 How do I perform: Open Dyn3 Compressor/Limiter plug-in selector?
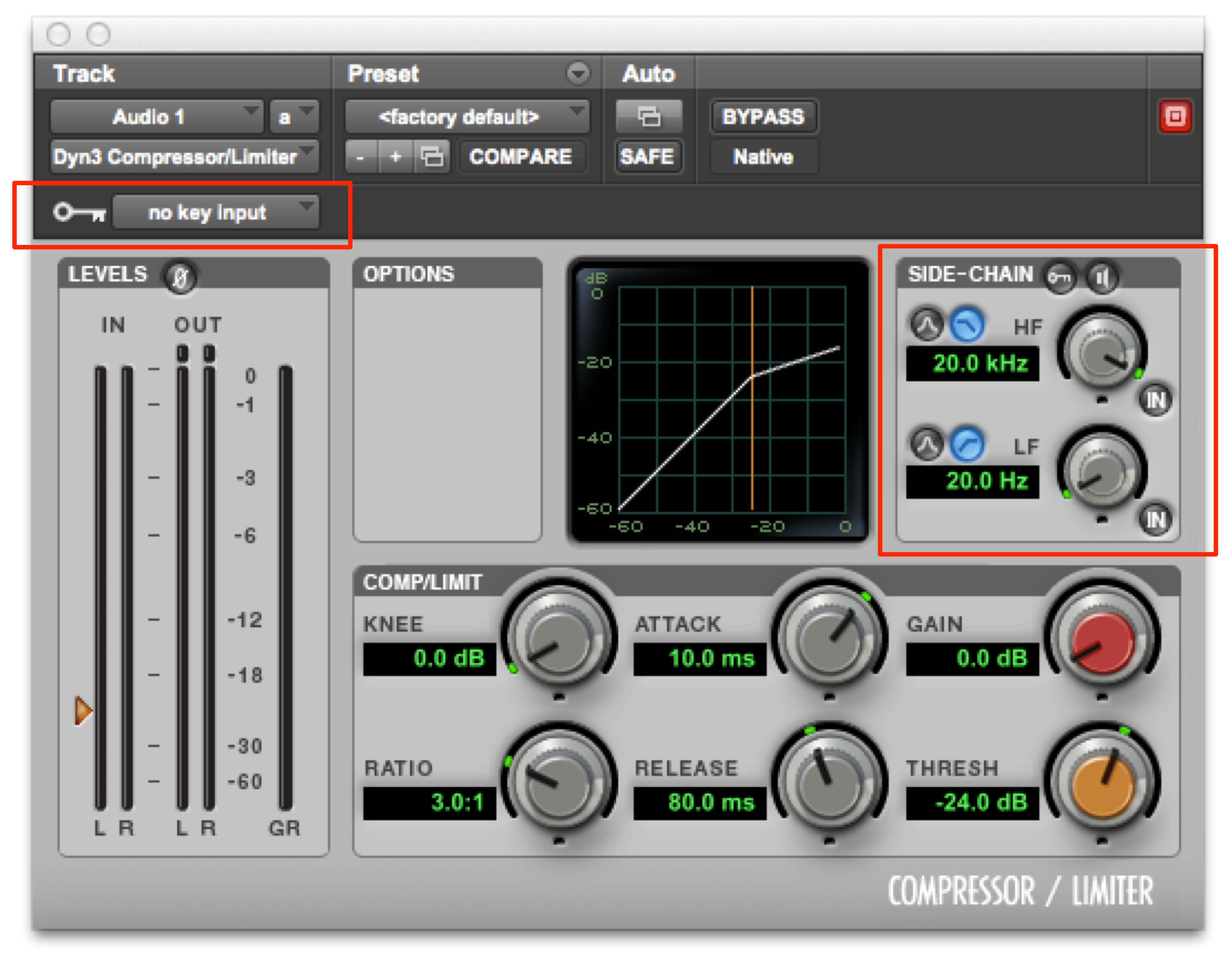coord(184,156)
